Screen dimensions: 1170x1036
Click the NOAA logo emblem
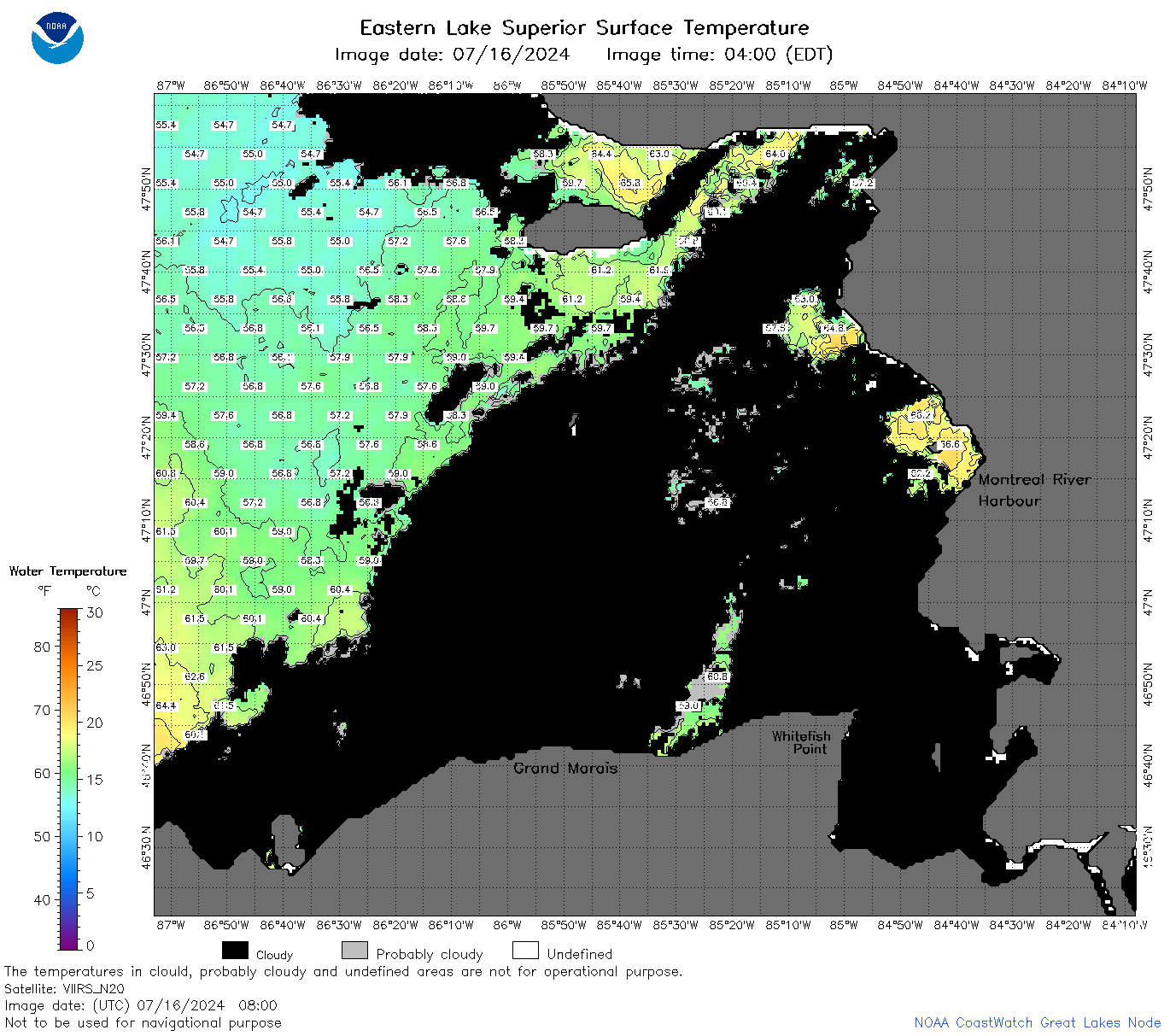(57, 38)
